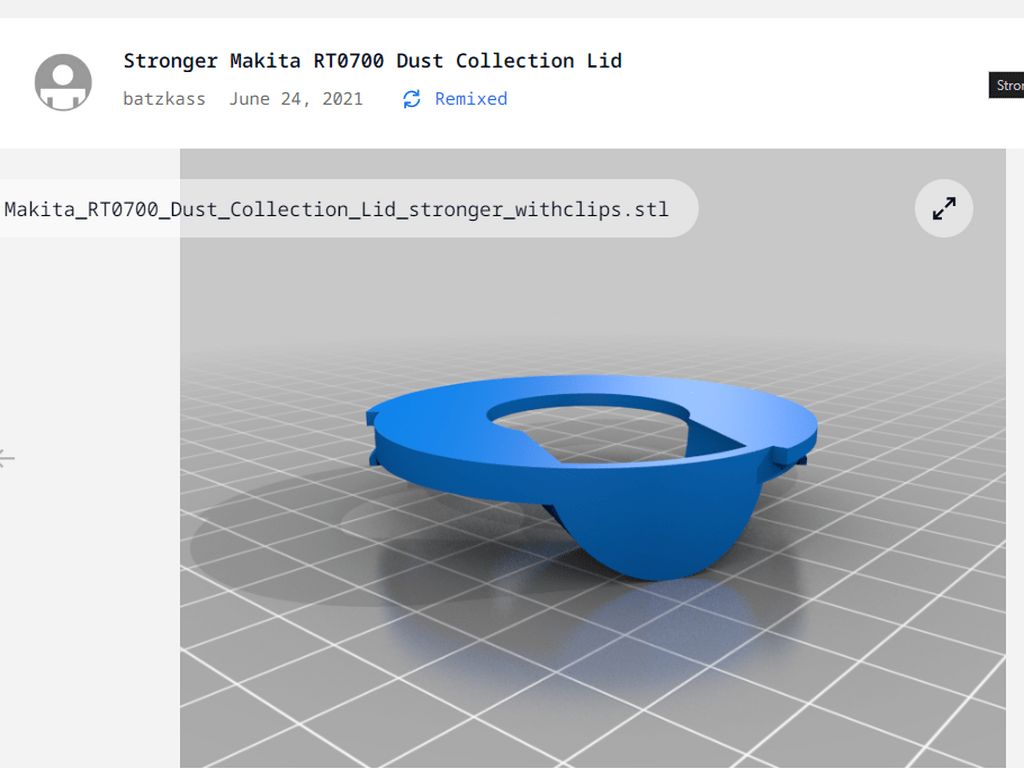Click the publish date June 24, 2021
Image resolution: width=1024 pixels, height=778 pixels.
(x=296, y=99)
